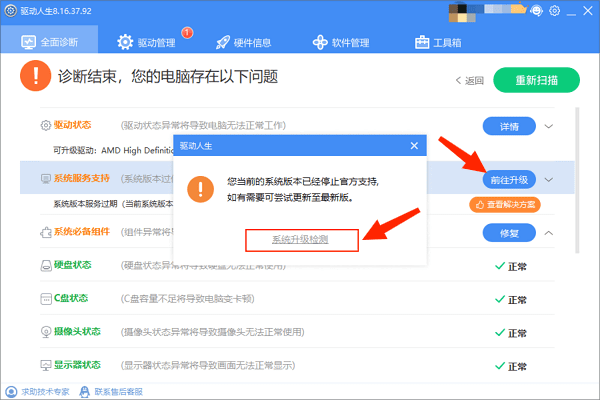Click the 求助技术专家 link at bottom
Image resolution: width=600 pixels, height=400 pixels.
[x=40, y=391]
